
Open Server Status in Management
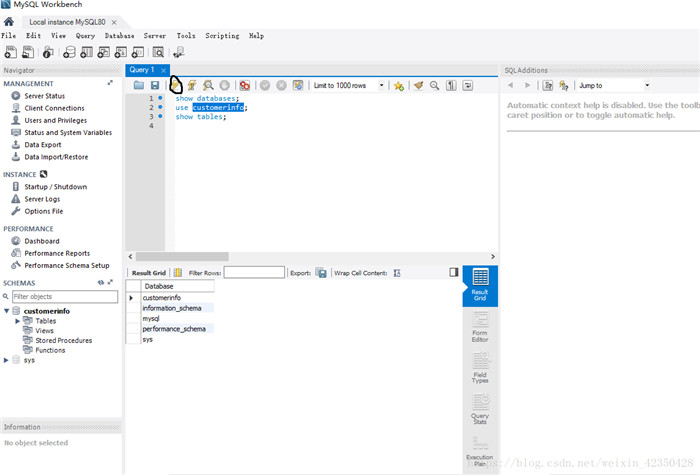46,96
